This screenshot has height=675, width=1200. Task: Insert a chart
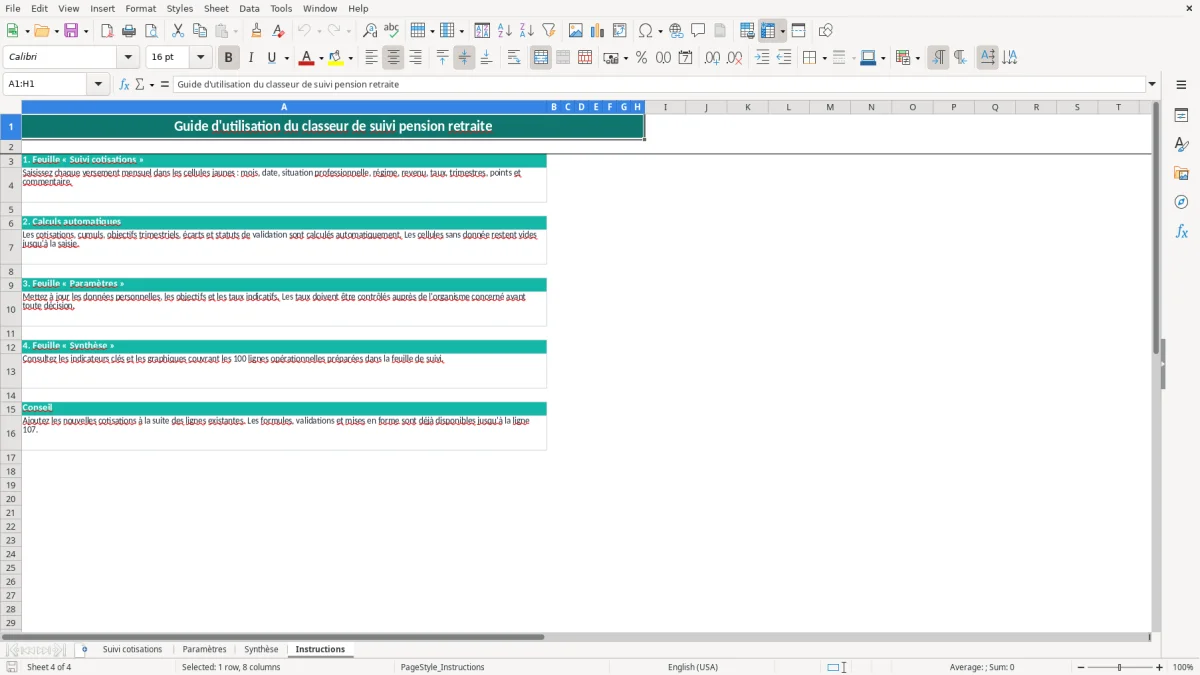(598, 31)
